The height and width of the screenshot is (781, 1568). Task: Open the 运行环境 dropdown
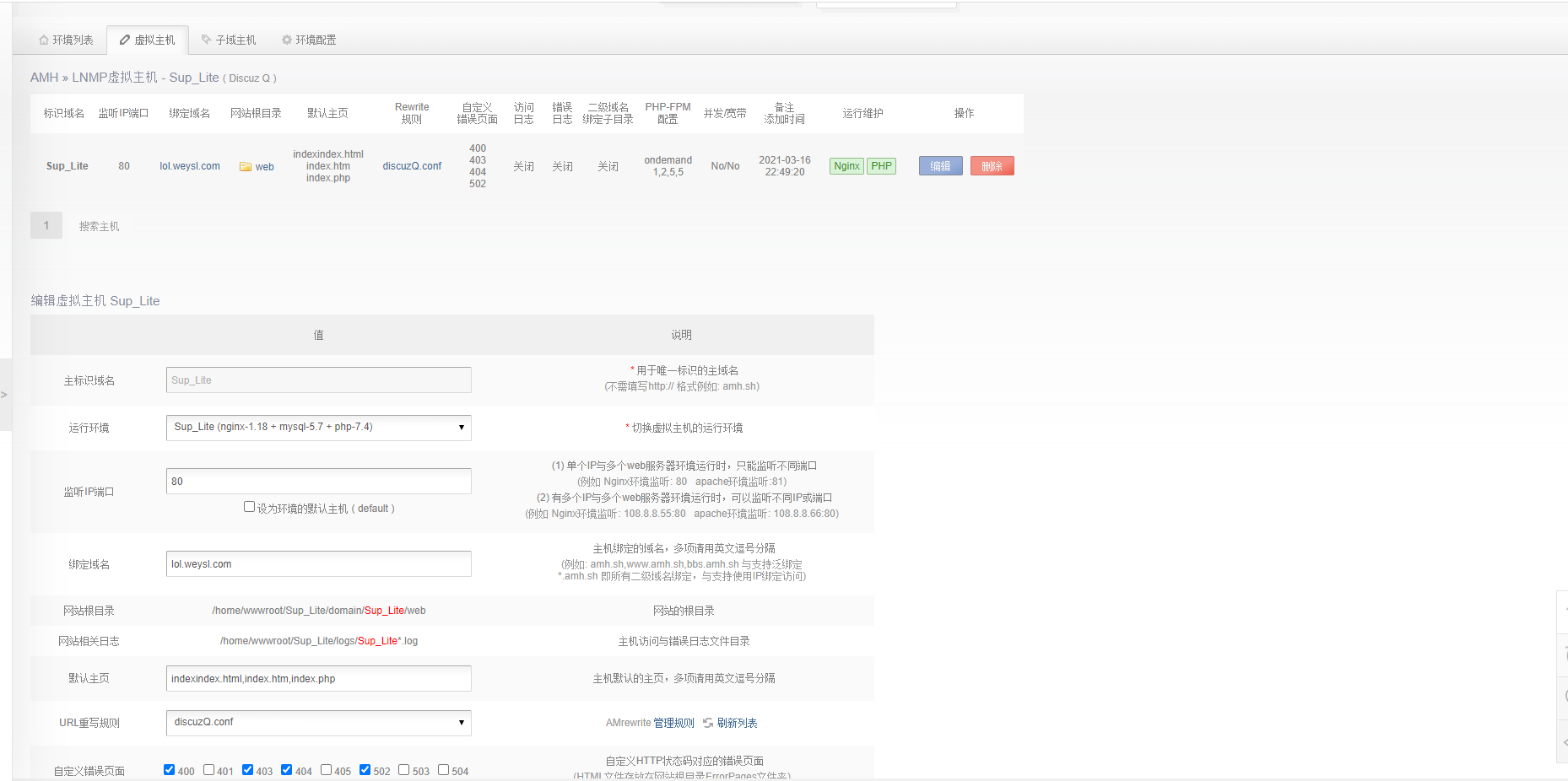[x=318, y=428]
